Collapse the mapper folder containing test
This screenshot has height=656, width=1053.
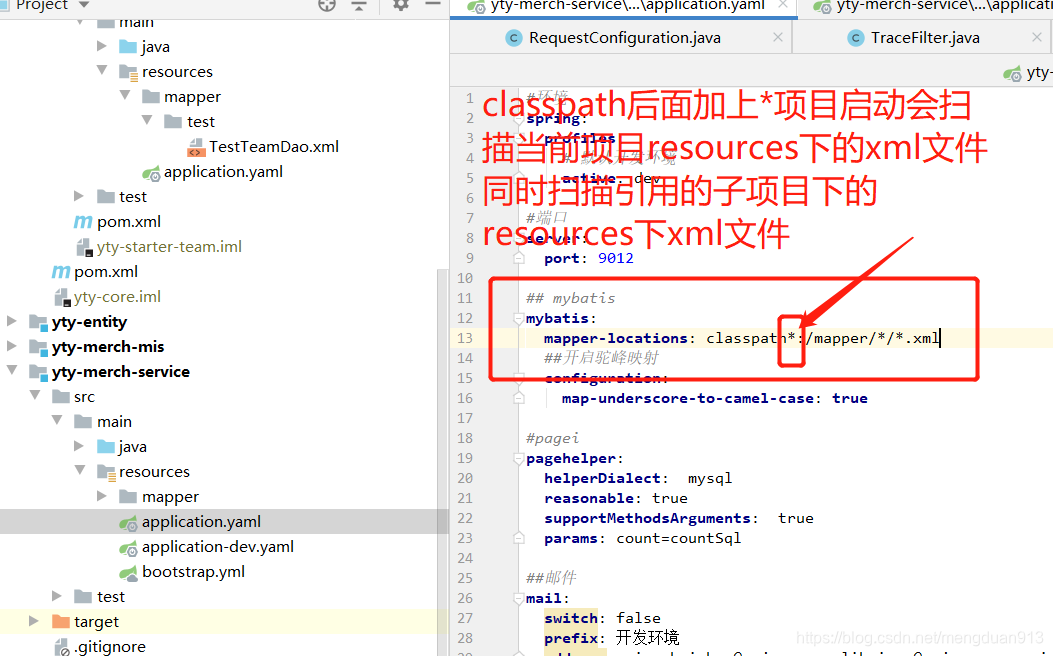point(125,95)
